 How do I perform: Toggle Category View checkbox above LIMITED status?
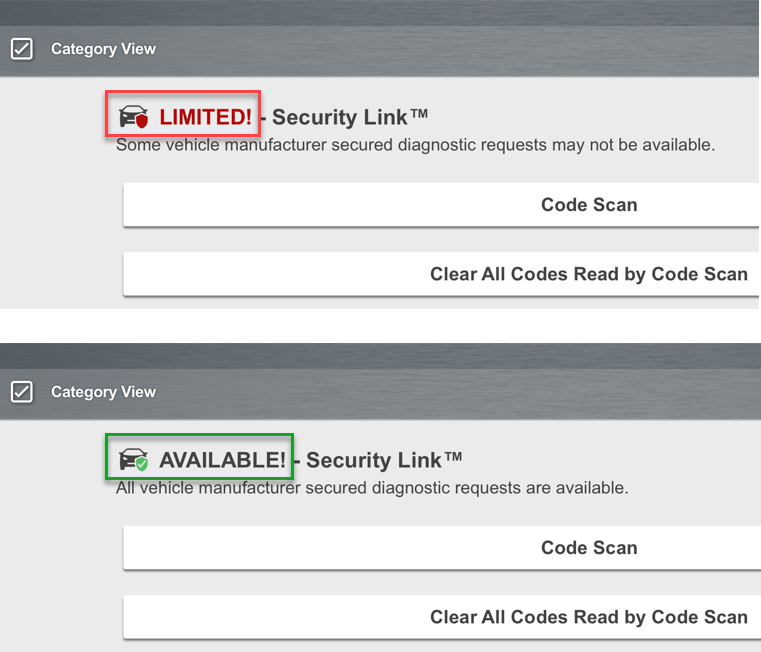22,49
